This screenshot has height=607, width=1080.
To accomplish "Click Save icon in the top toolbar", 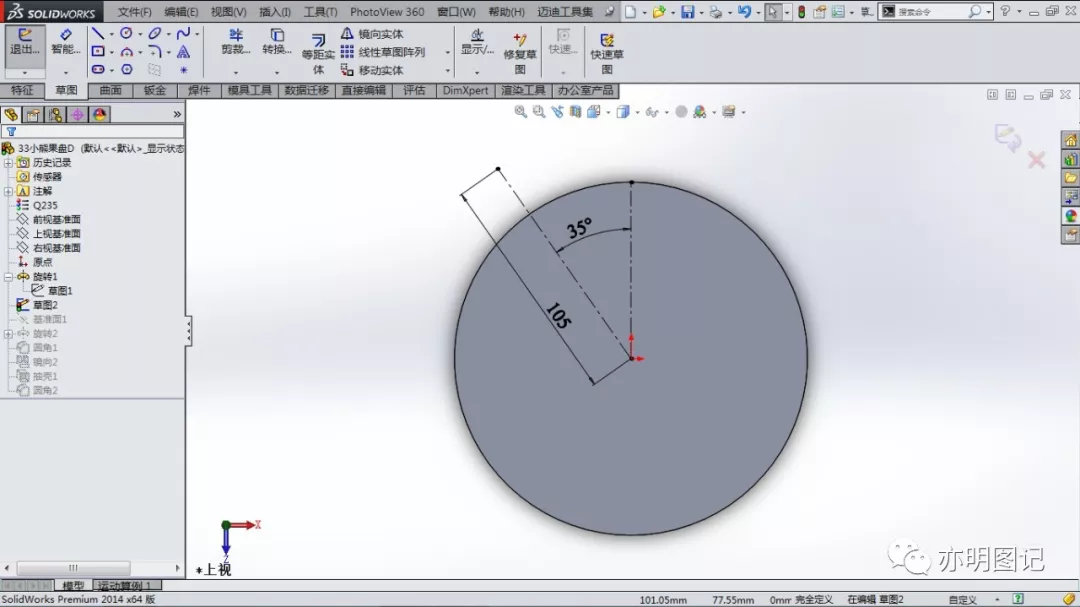I will [x=687, y=12].
